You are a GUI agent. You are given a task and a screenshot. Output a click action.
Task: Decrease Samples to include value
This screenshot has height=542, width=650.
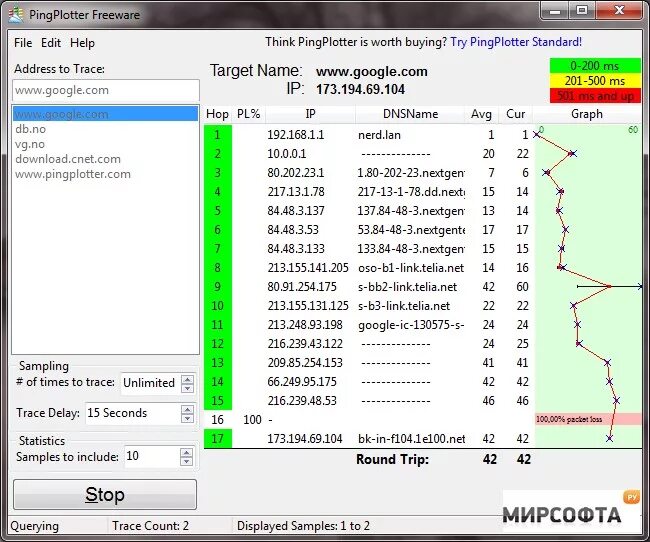click(187, 462)
